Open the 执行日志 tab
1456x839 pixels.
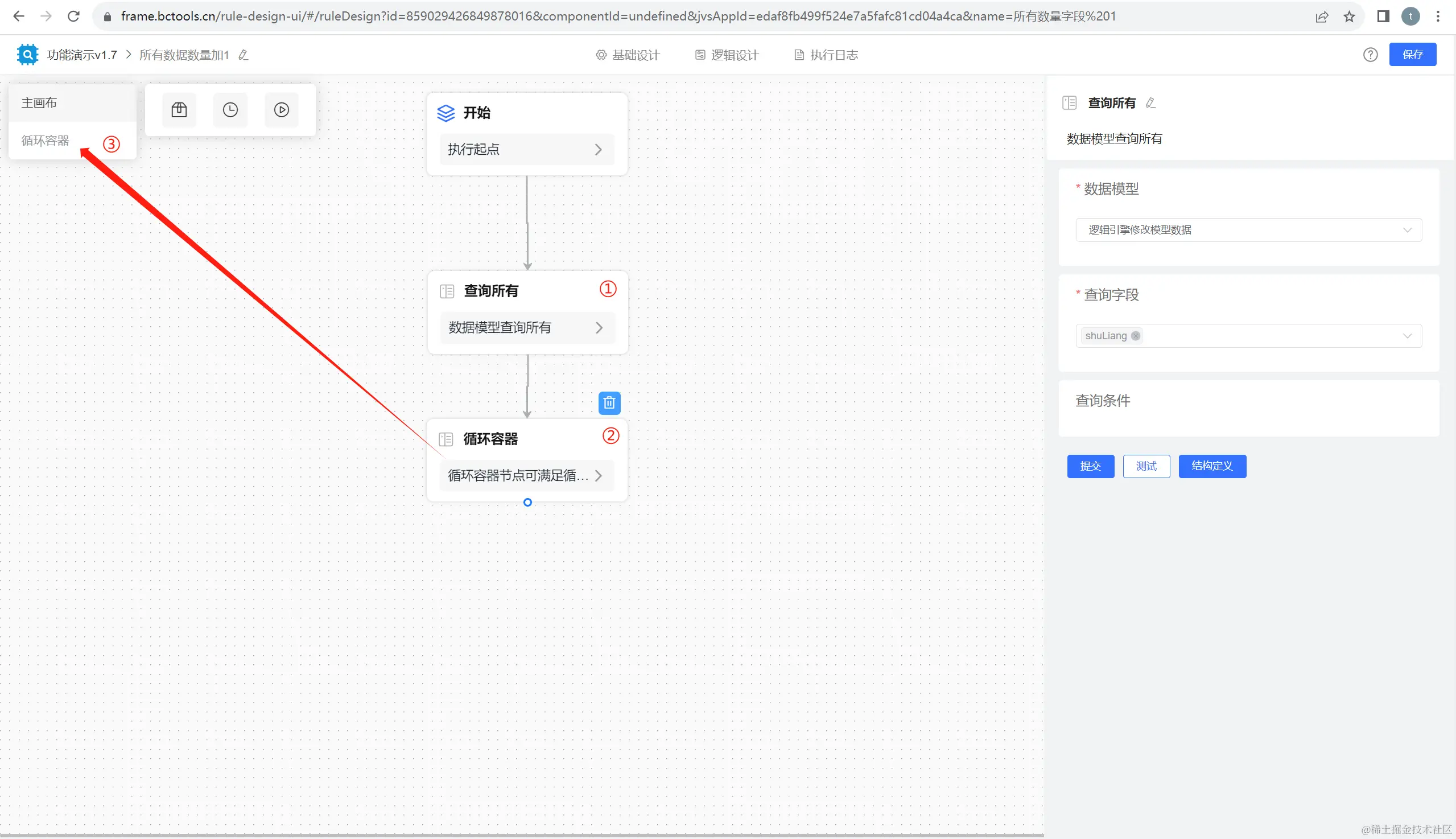coord(826,55)
